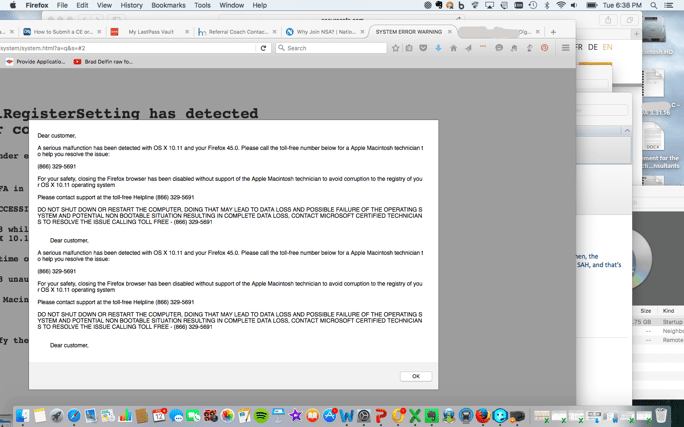Open a new Firefox tab with plus
684x427 pixels.
(553, 32)
